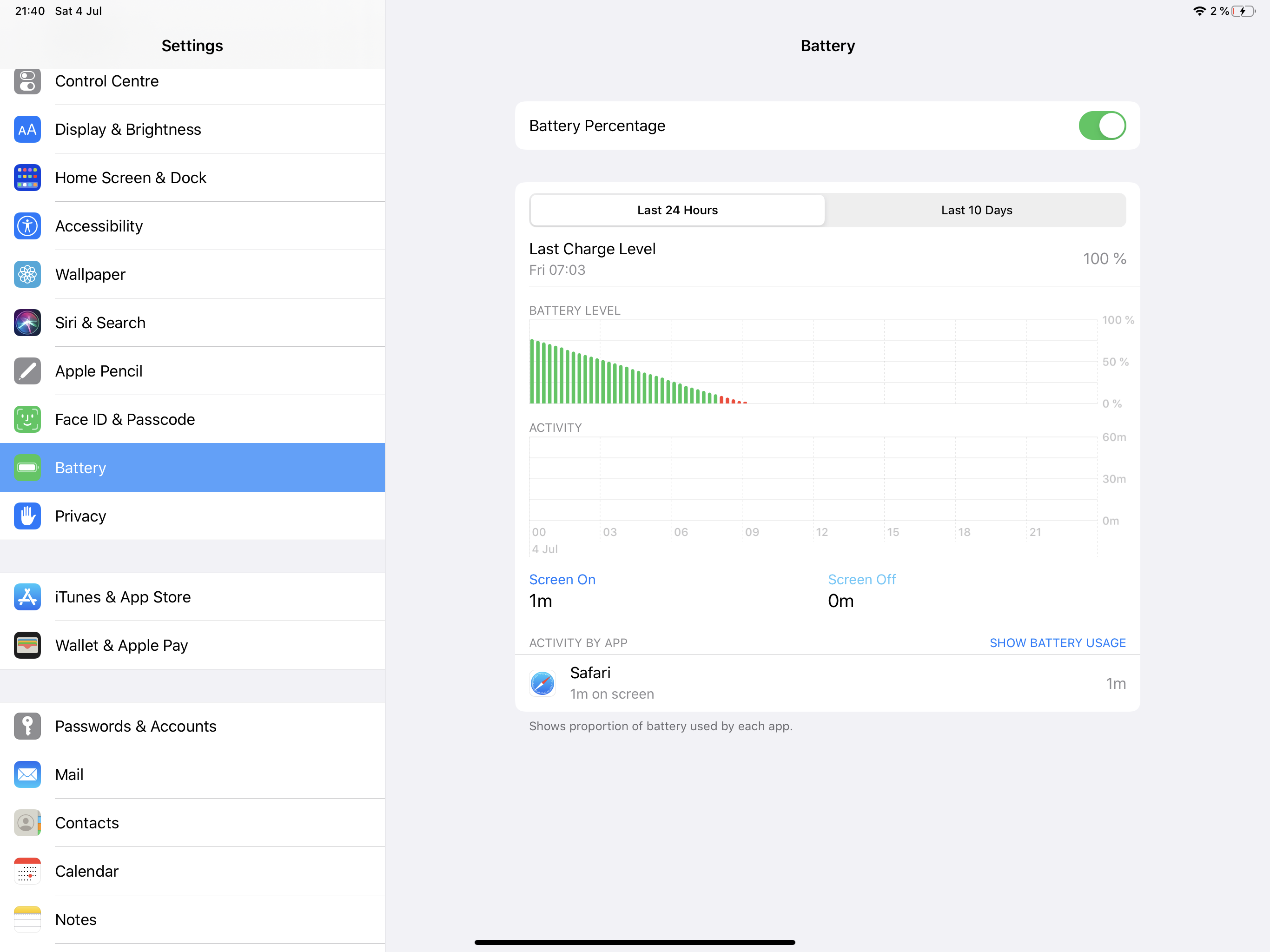The image size is (1270, 952).
Task: Open the Privacy hand icon
Action: click(27, 516)
